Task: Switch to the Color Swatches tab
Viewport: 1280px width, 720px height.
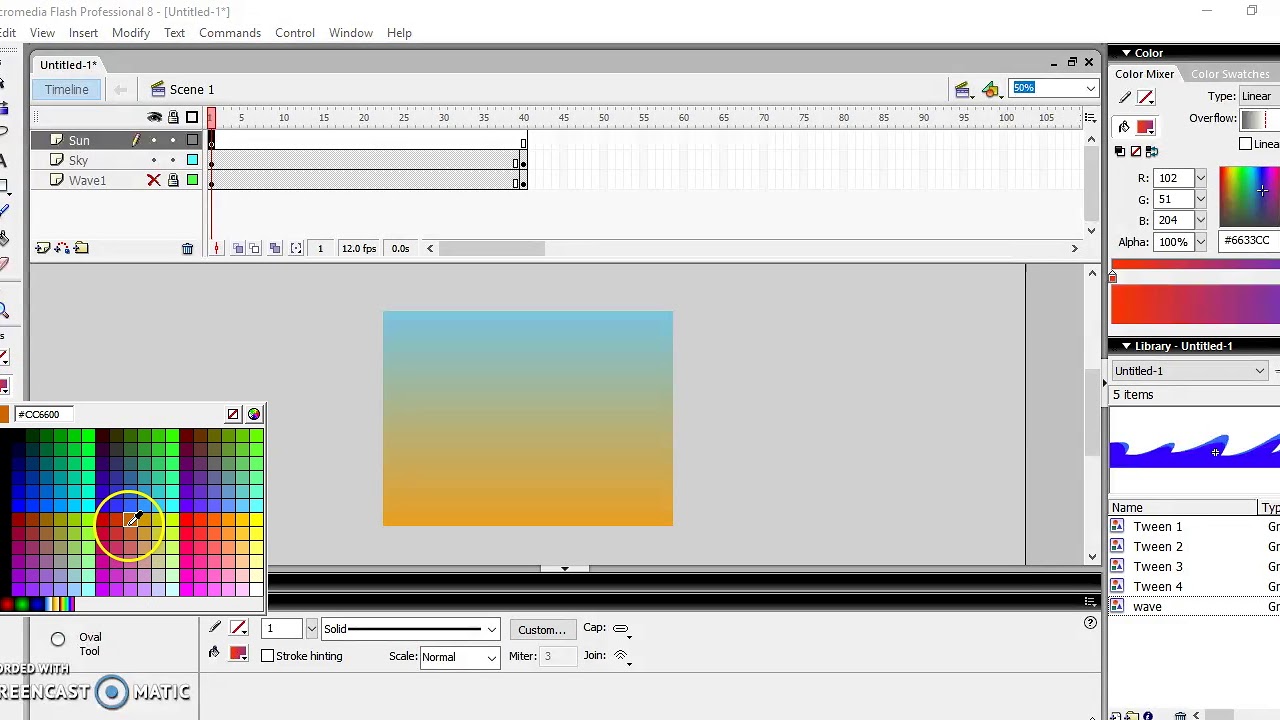Action: [x=1230, y=74]
